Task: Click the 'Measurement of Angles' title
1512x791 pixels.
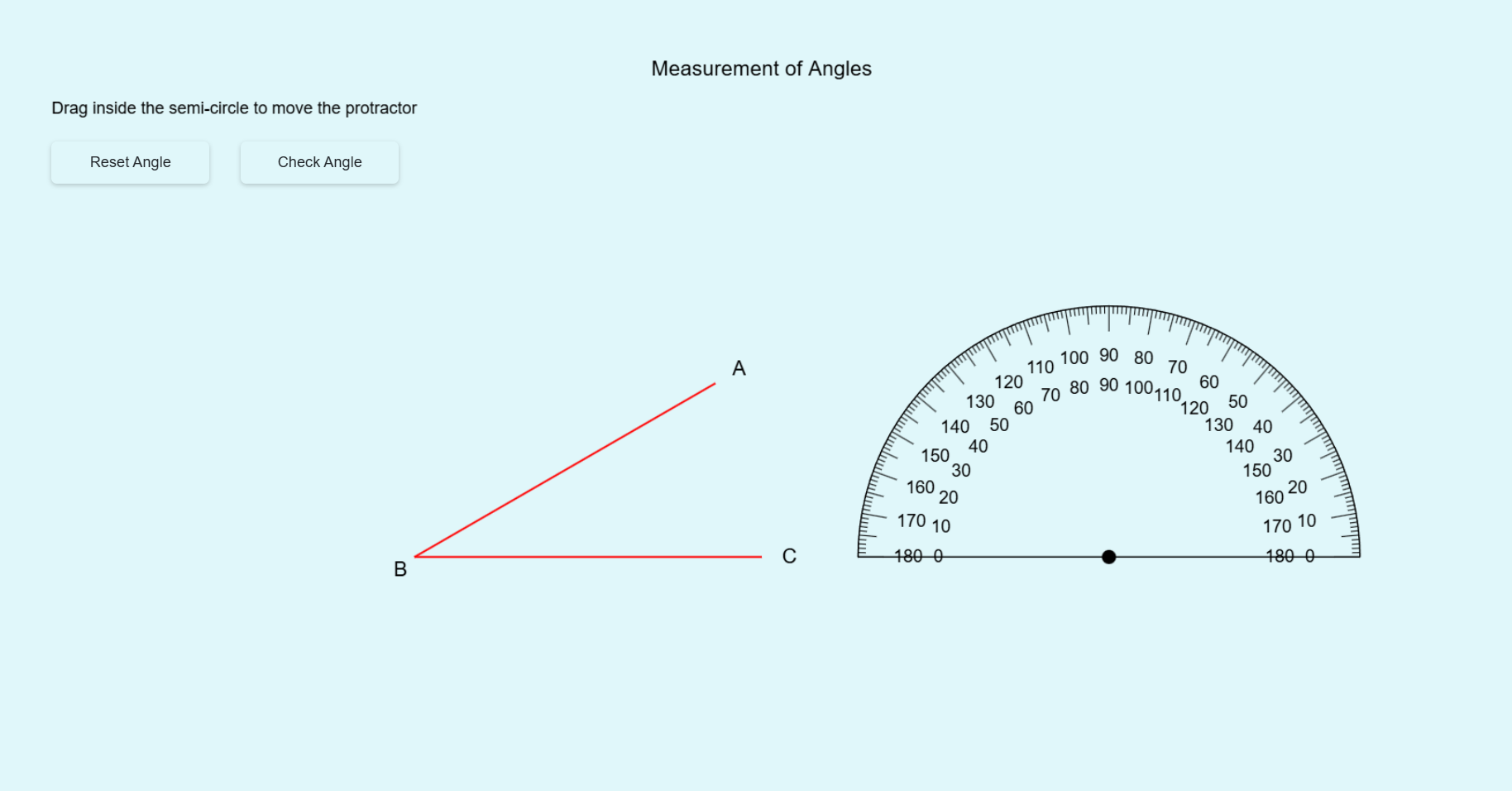Action: coord(761,69)
